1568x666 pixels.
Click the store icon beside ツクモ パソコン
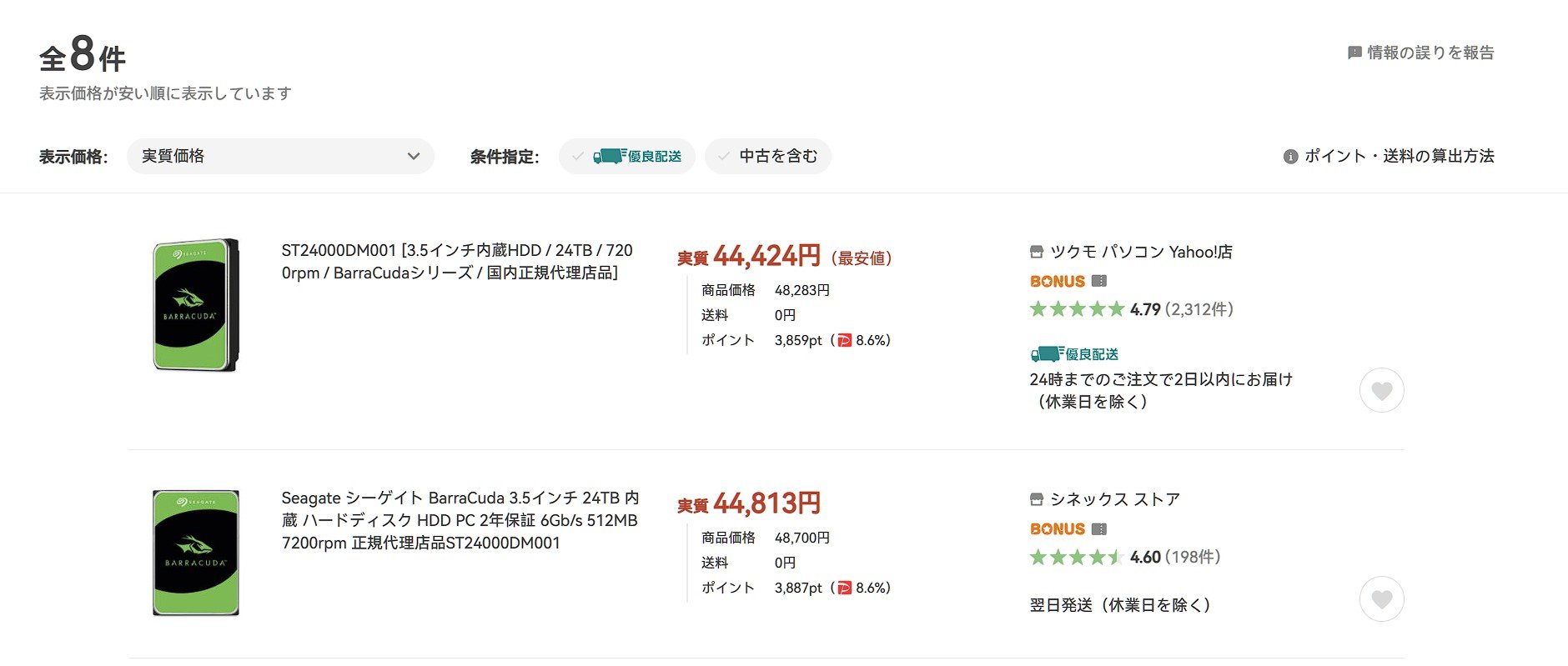(x=1037, y=252)
